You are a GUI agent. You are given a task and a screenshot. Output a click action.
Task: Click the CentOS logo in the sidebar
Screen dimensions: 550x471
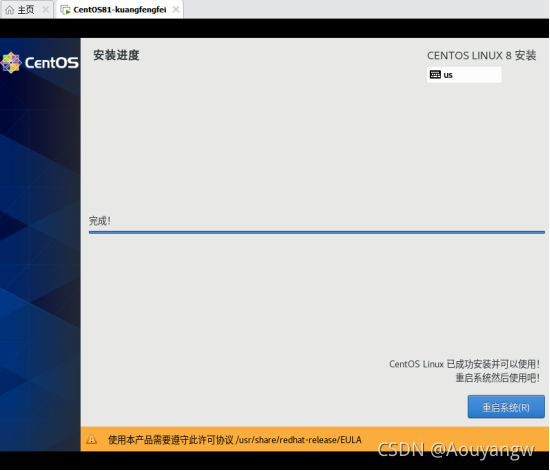tap(40, 63)
